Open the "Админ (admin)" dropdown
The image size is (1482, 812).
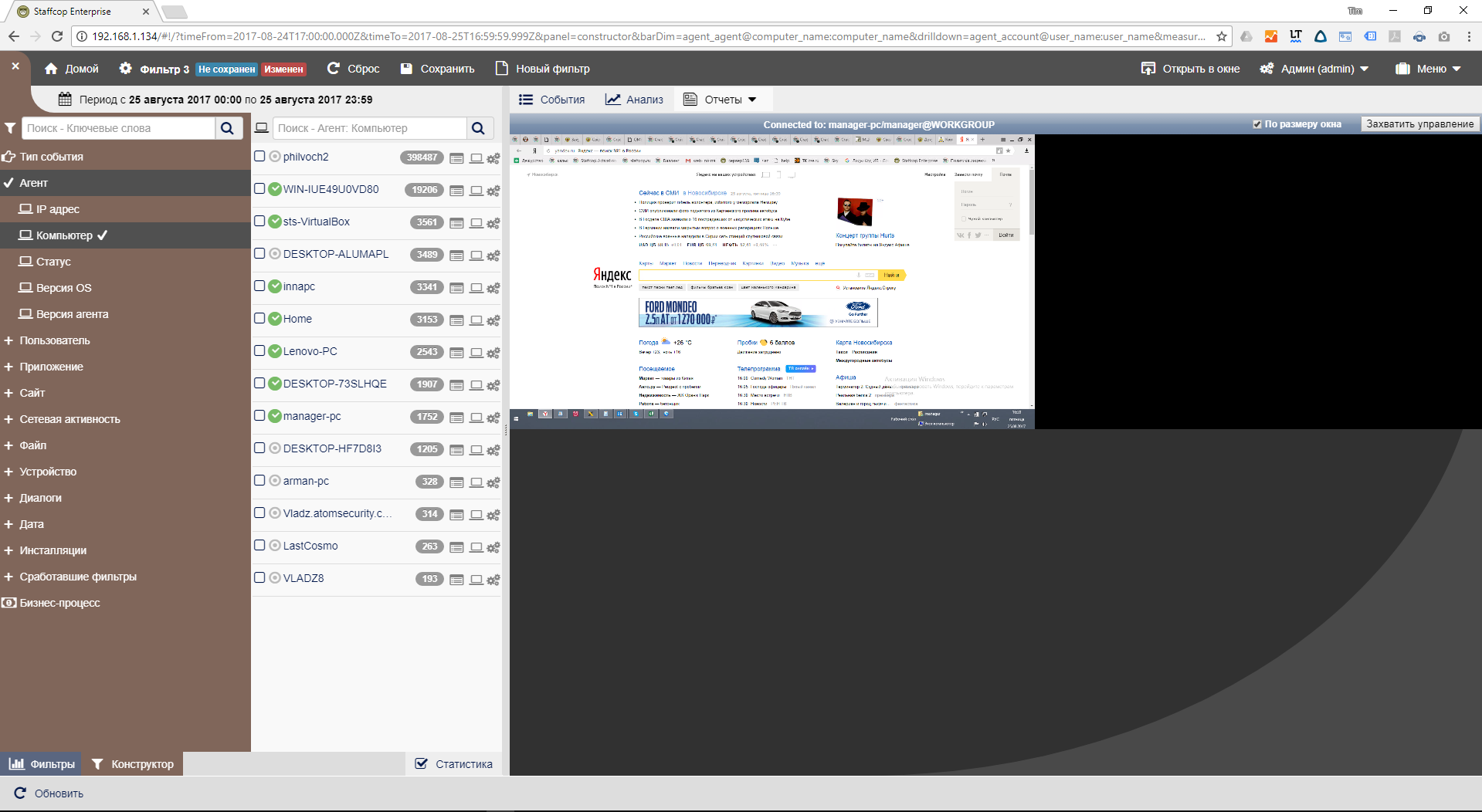point(1314,69)
